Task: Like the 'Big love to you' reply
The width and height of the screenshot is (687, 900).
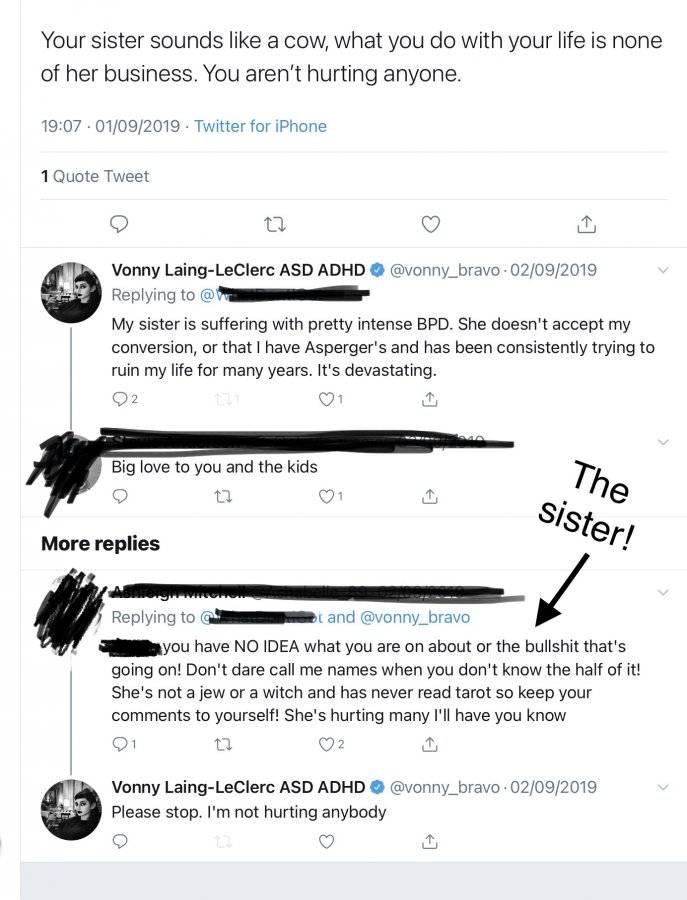Action: pyautogui.click(x=331, y=496)
